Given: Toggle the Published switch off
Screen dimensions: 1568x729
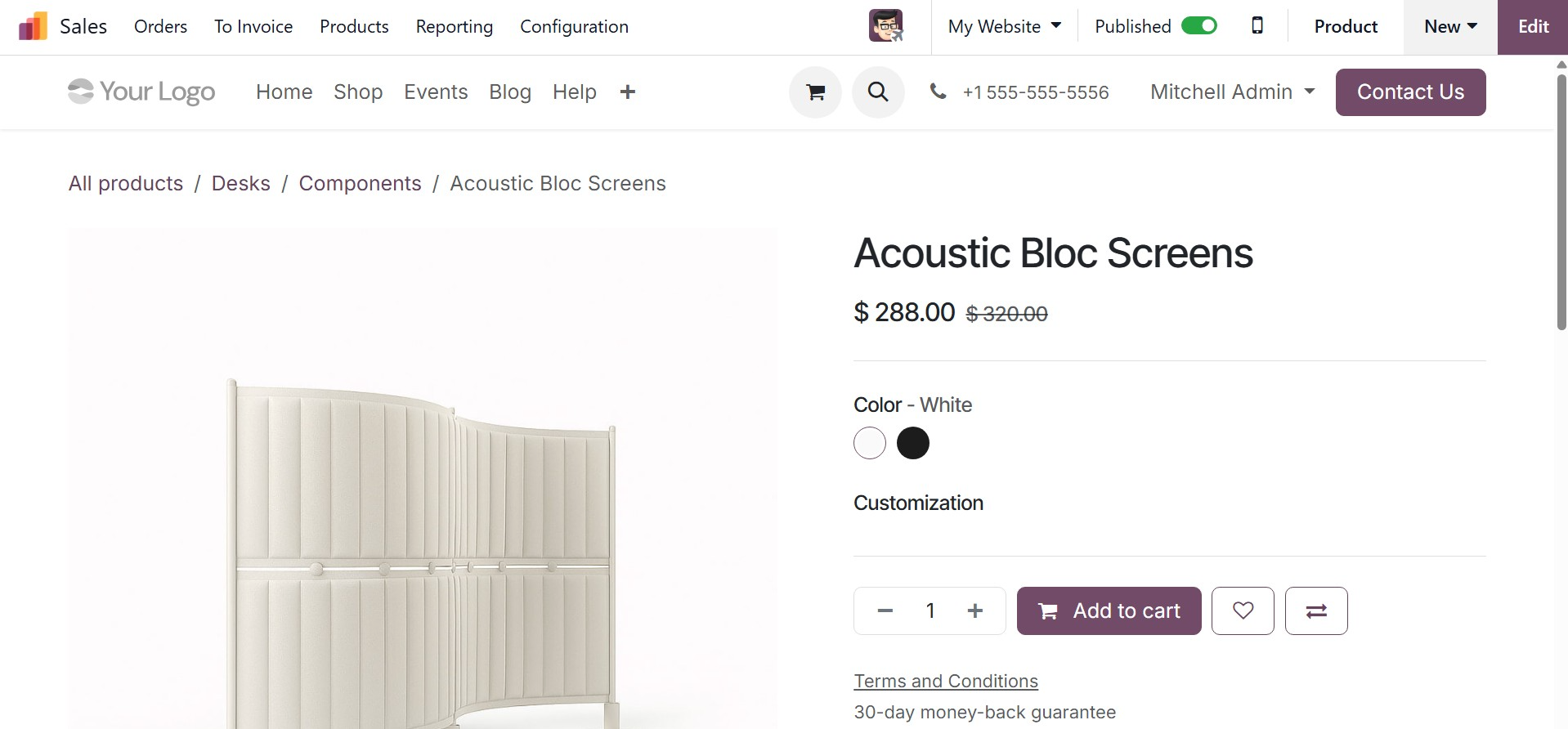Looking at the screenshot, I should [x=1198, y=25].
